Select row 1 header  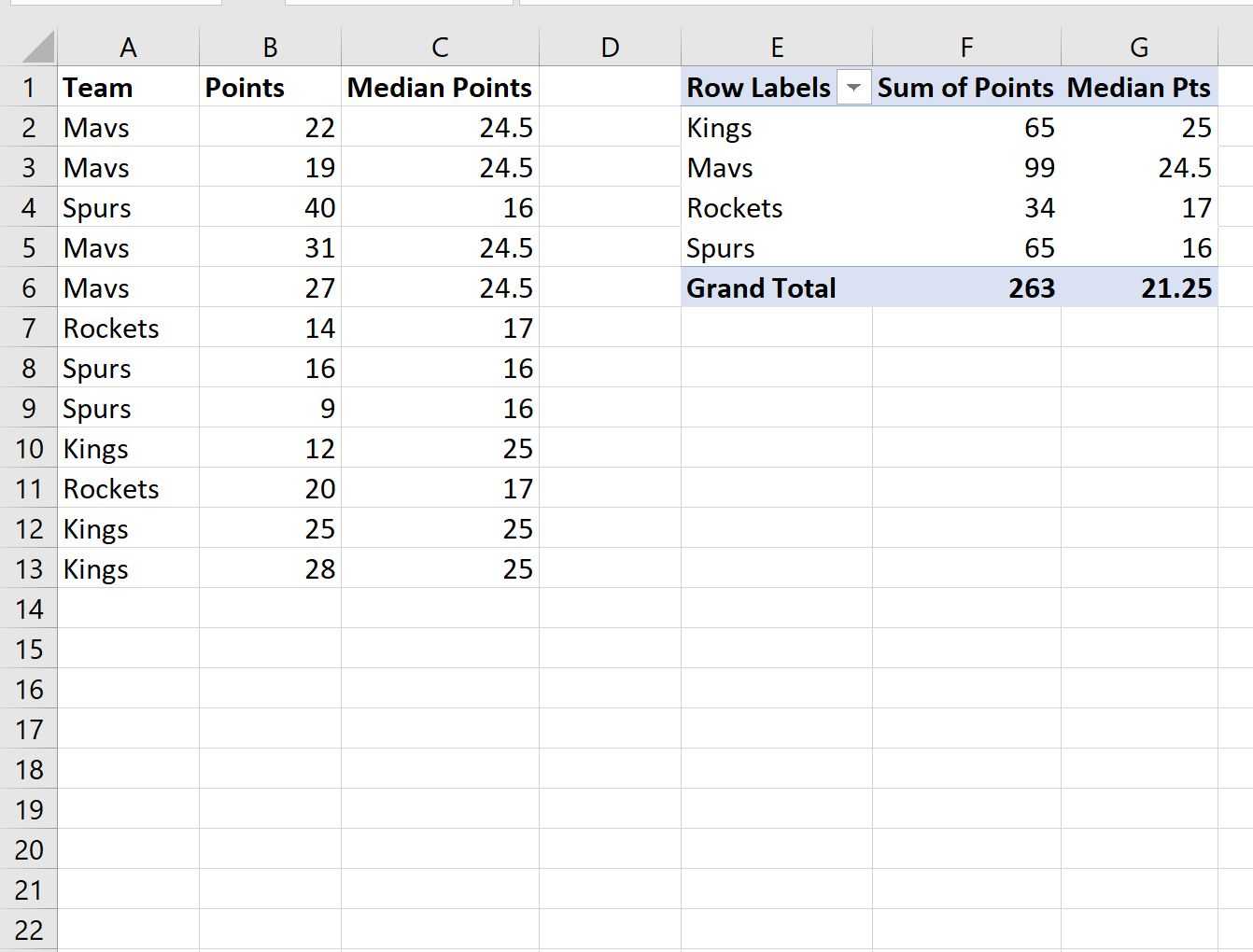pos(29,88)
